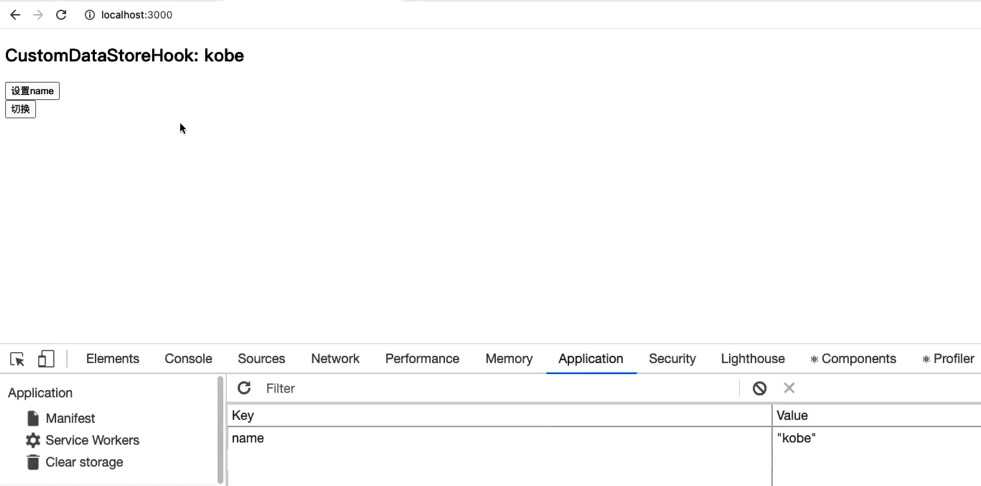This screenshot has height=486, width=981.
Task: Select the localhost:3000 address bar
Action: click(136, 15)
